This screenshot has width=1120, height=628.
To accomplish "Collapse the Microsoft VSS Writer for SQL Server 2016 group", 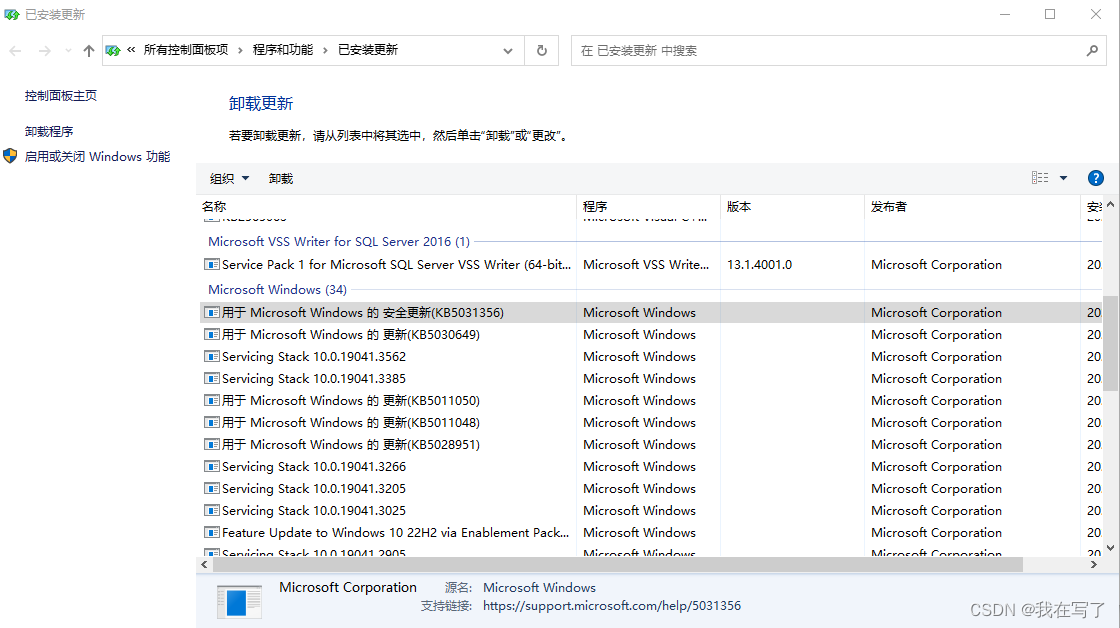I will pos(339,241).
